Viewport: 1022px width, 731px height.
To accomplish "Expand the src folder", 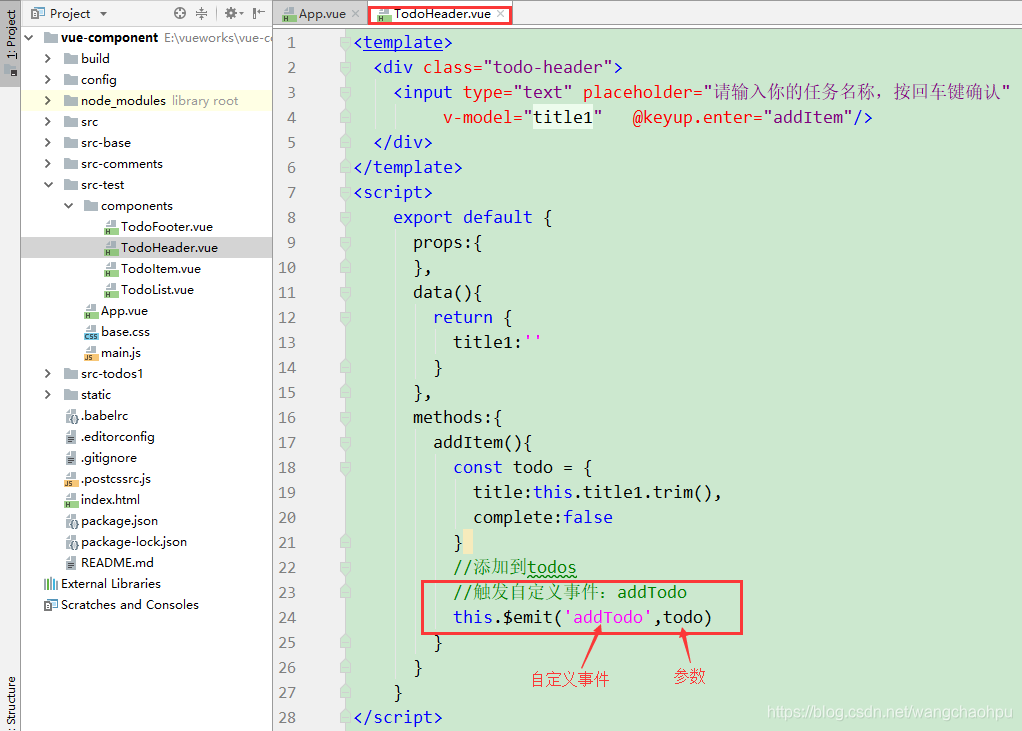I will 47,122.
